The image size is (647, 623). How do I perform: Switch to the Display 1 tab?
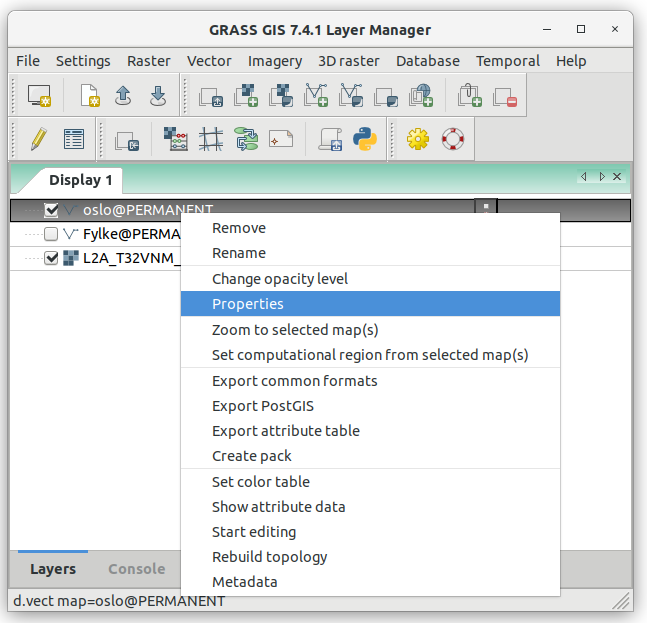click(x=80, y=180)
